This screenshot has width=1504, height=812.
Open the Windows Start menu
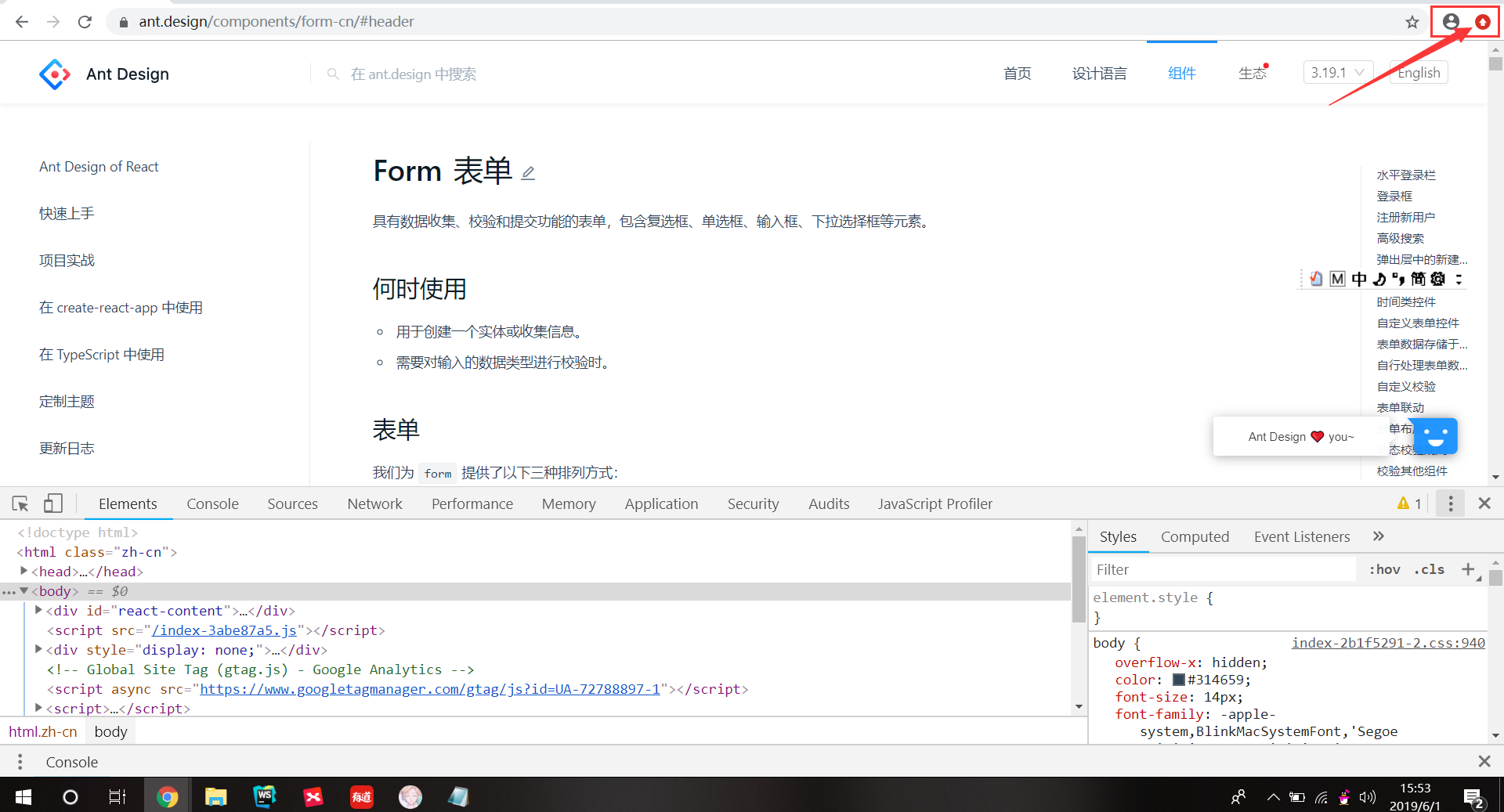point(23,796)
